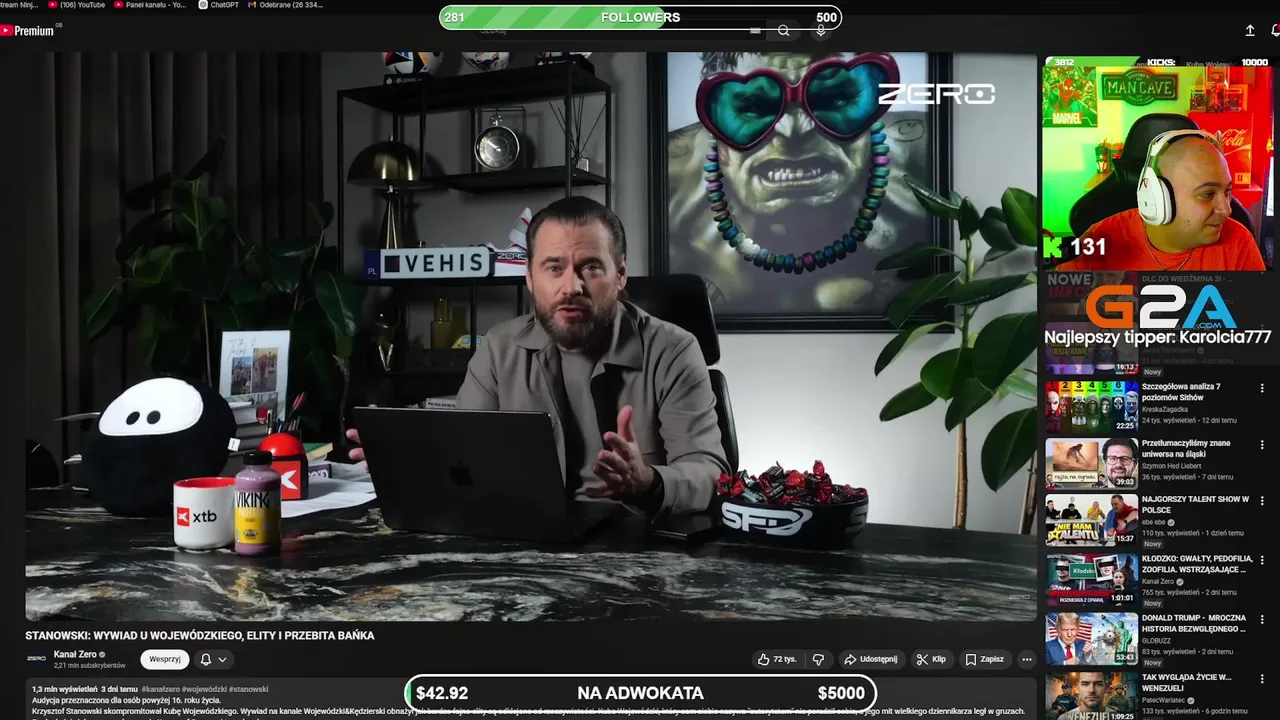Image resolution: width=1280 pixels, height=720 pixels.
Task: Open options menu for Kłodzko video
Action: 1262,560
